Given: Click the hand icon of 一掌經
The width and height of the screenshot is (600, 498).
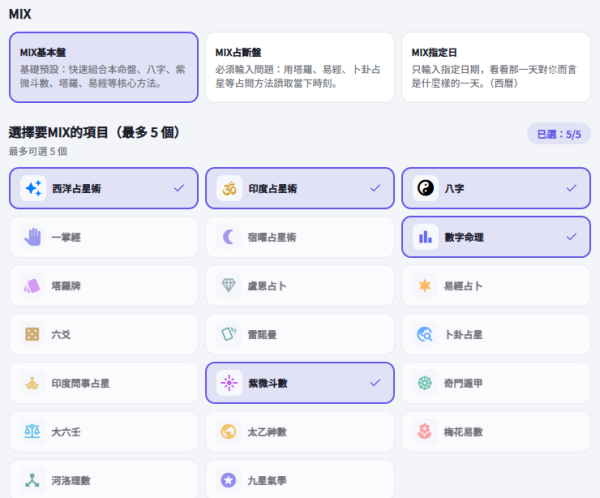Looking at the screenshot, I should [33, 237].
